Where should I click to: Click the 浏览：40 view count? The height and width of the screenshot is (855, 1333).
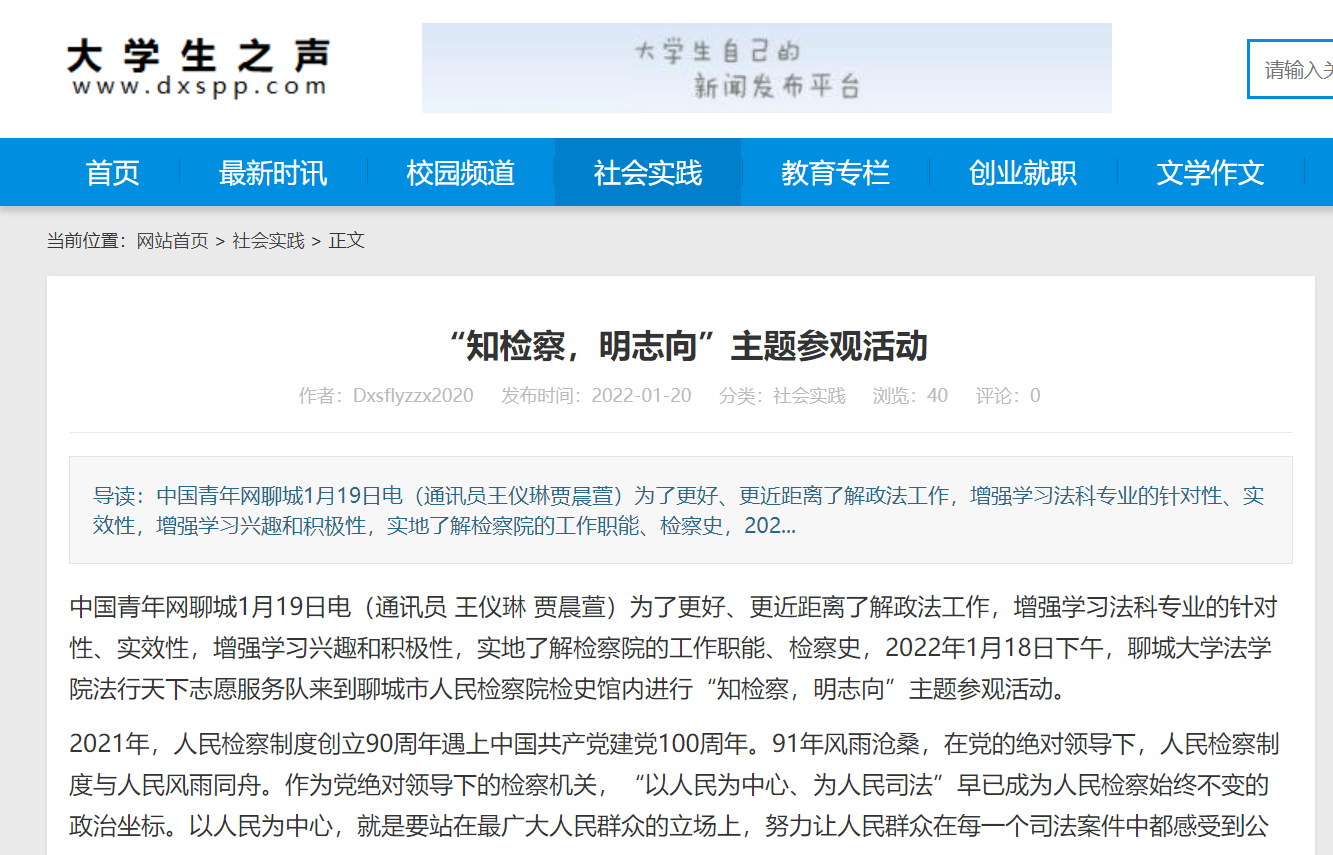tap(910, 396)
